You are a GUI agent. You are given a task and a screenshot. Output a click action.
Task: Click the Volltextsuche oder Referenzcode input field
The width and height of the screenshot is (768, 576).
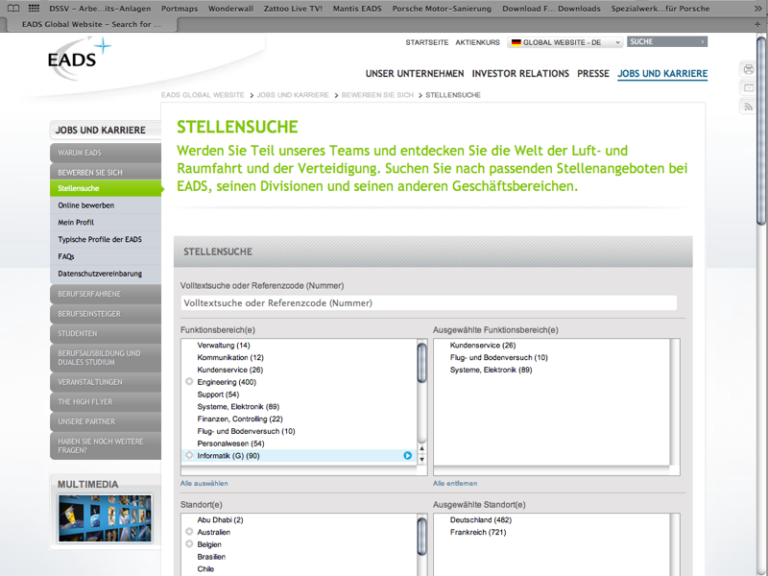428,303
